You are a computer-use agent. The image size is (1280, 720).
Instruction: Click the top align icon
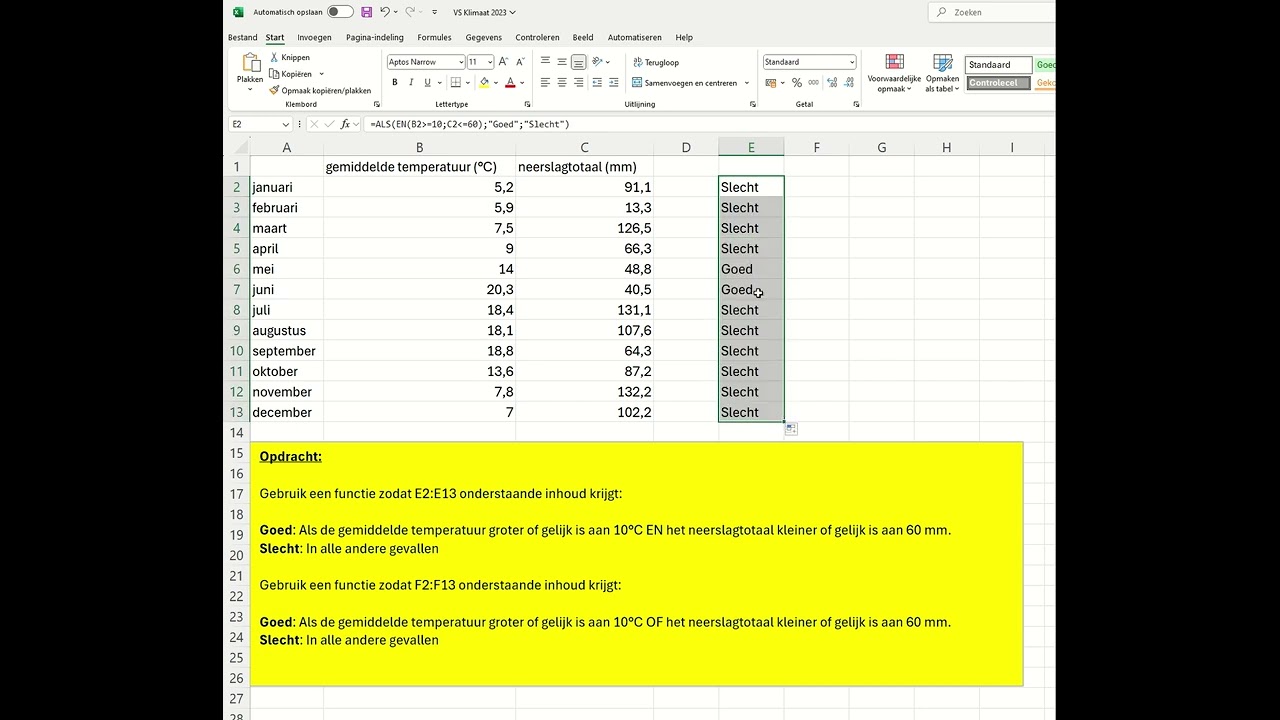545,62
